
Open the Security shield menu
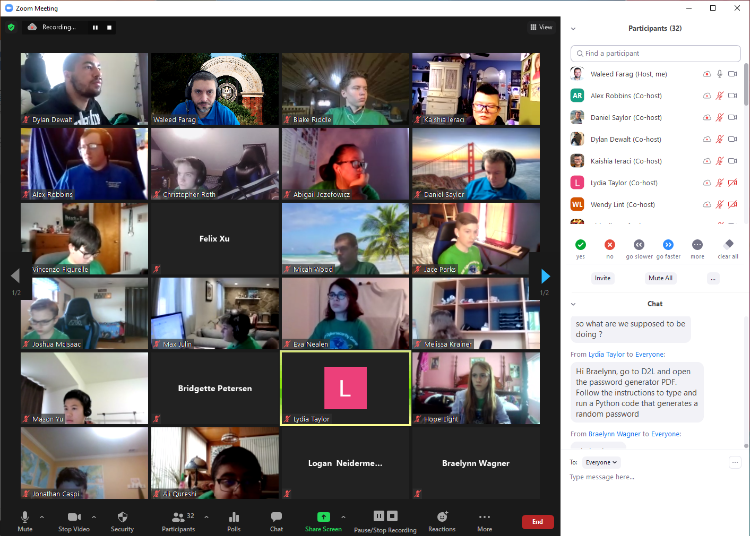click(x=122, y=517)
